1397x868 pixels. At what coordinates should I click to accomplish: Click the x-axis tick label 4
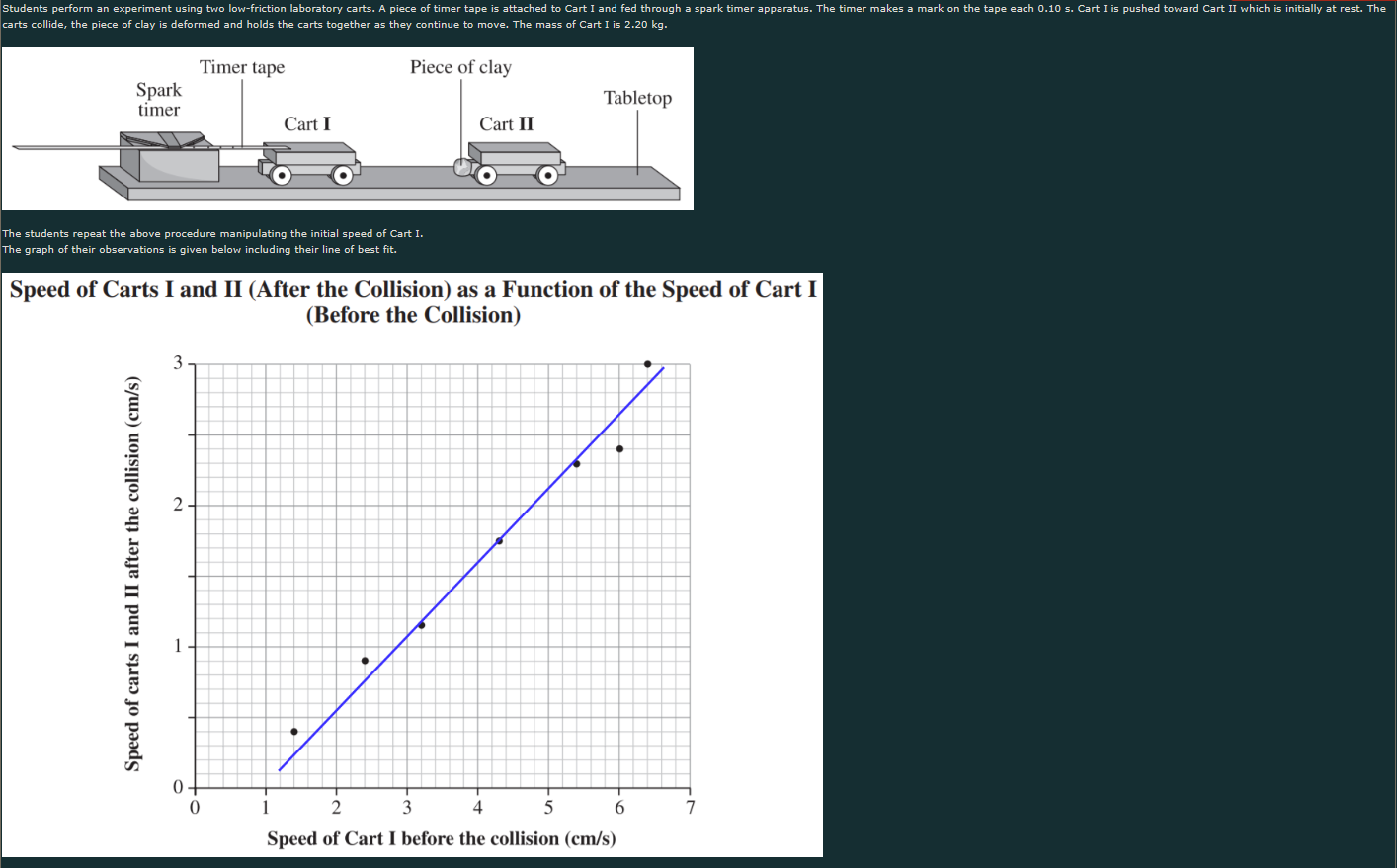click(x=478, y=808)
